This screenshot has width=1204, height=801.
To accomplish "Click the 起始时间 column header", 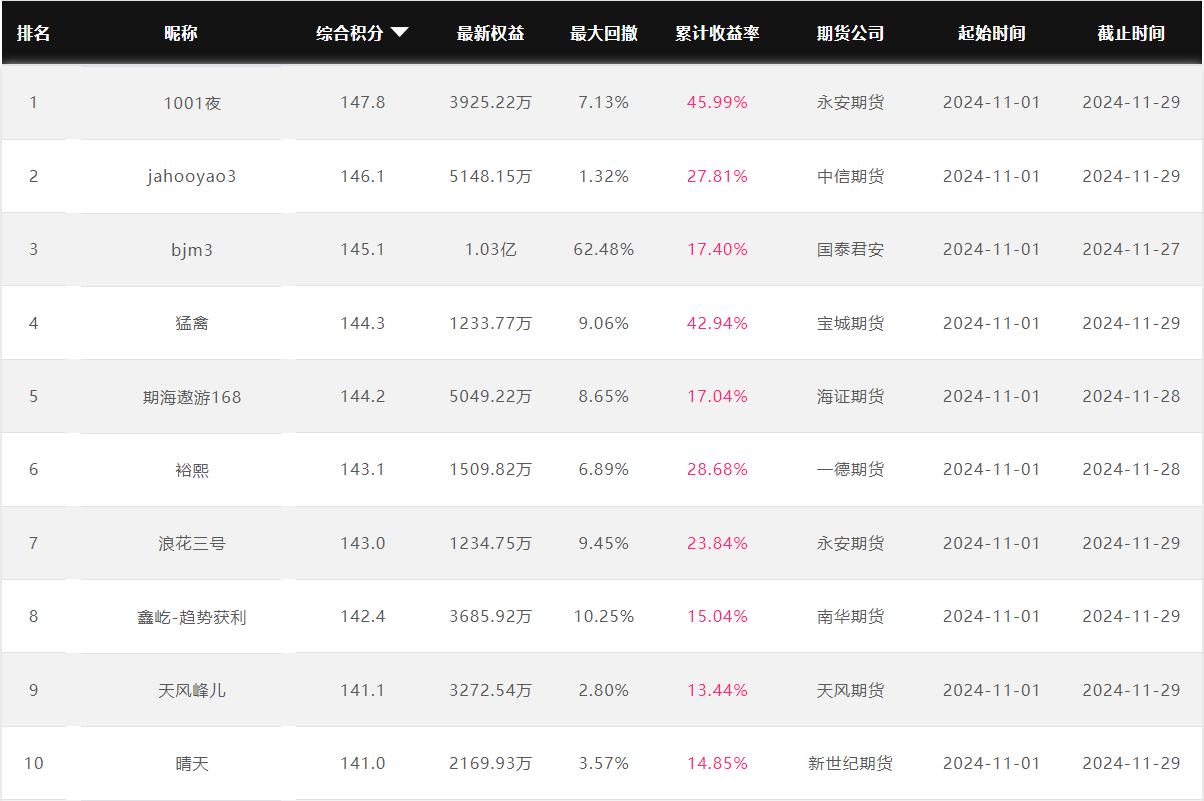I will [x=992, y=33].
